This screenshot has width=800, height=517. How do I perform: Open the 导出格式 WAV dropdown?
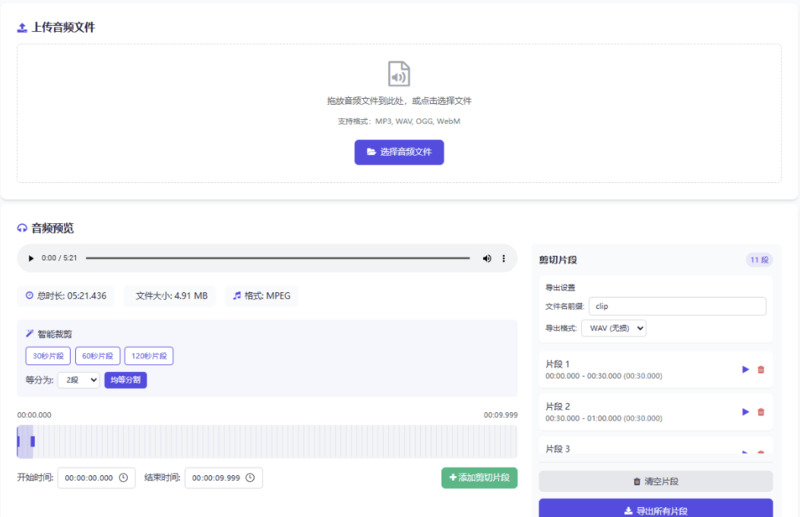[617, 328]
